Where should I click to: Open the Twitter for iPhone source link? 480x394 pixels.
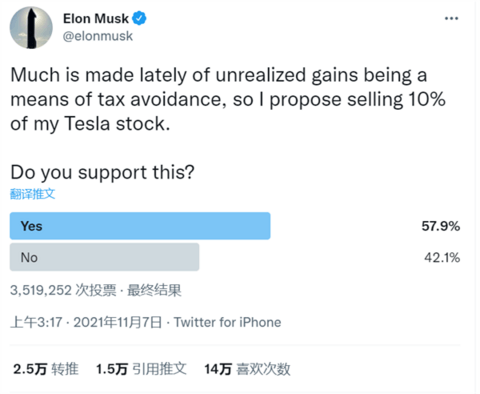(227, 322)
